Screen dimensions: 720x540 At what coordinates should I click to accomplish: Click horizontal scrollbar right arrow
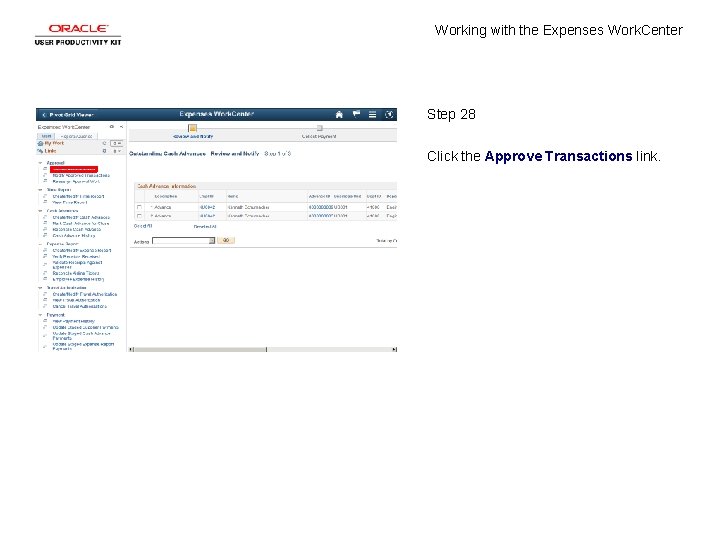(394, 349)
